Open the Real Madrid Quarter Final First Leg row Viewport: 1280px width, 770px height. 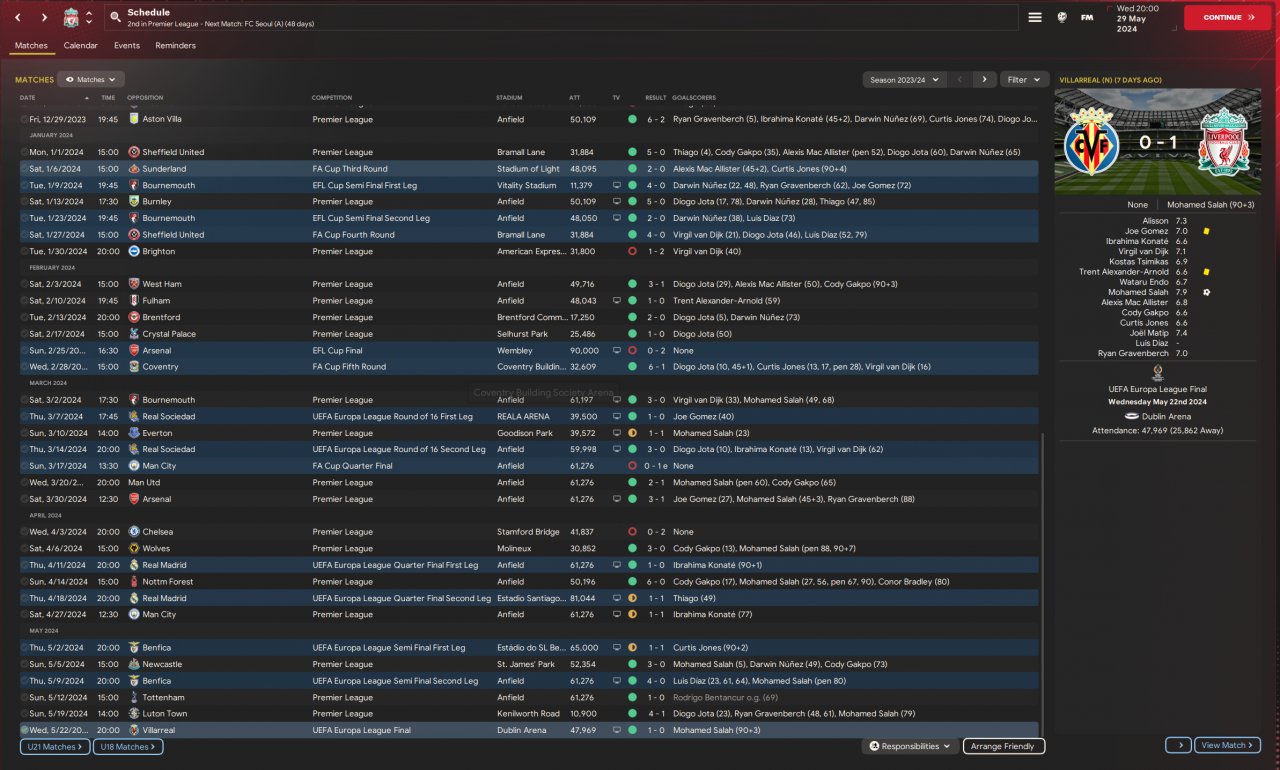coord(528,565)
